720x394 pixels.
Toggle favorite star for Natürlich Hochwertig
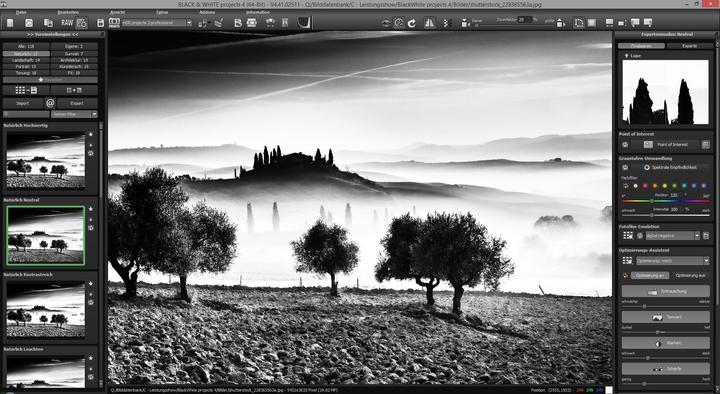[x=90, y=134]
